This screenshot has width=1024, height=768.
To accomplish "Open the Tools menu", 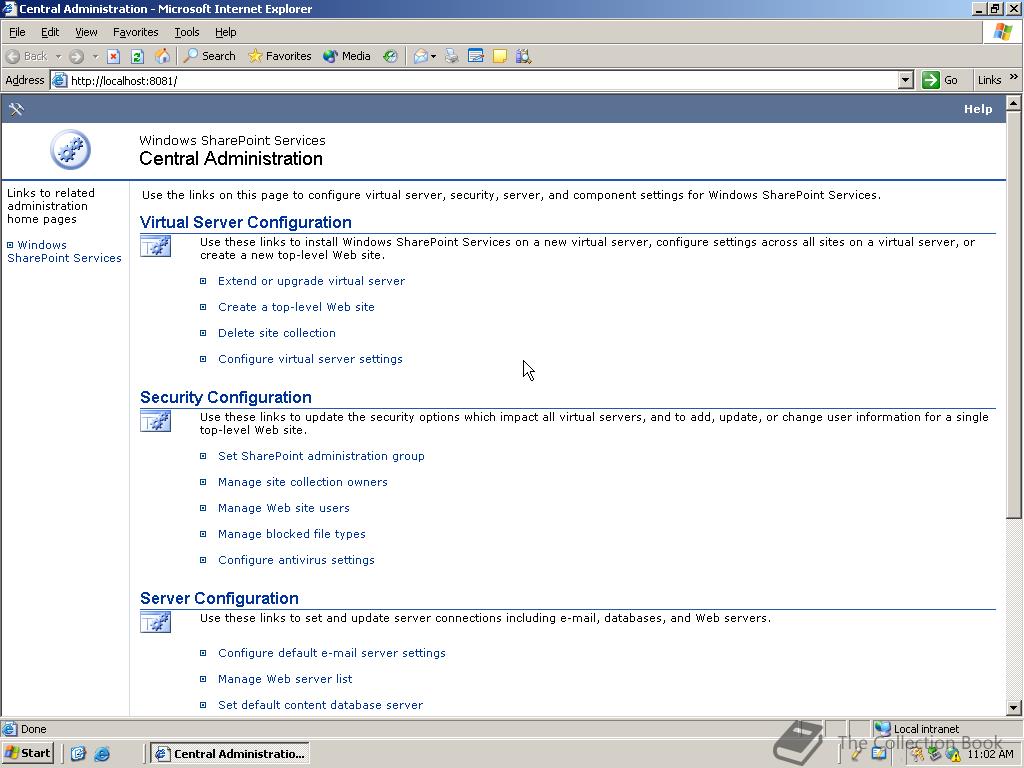I will (187, 32).
